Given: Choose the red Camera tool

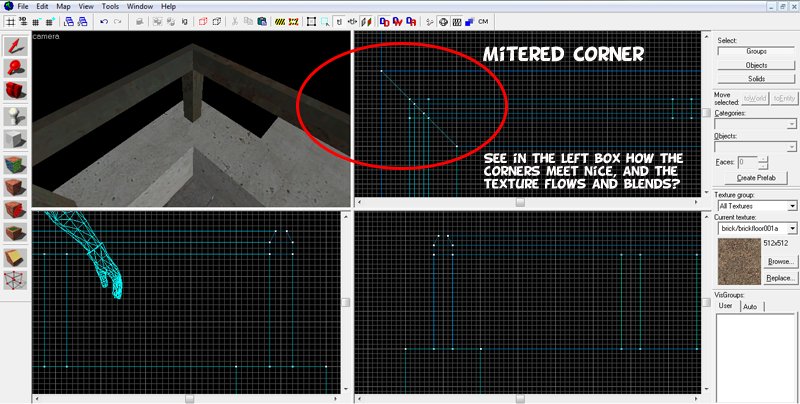Looking at the screenshot, I should click(15, 92).
